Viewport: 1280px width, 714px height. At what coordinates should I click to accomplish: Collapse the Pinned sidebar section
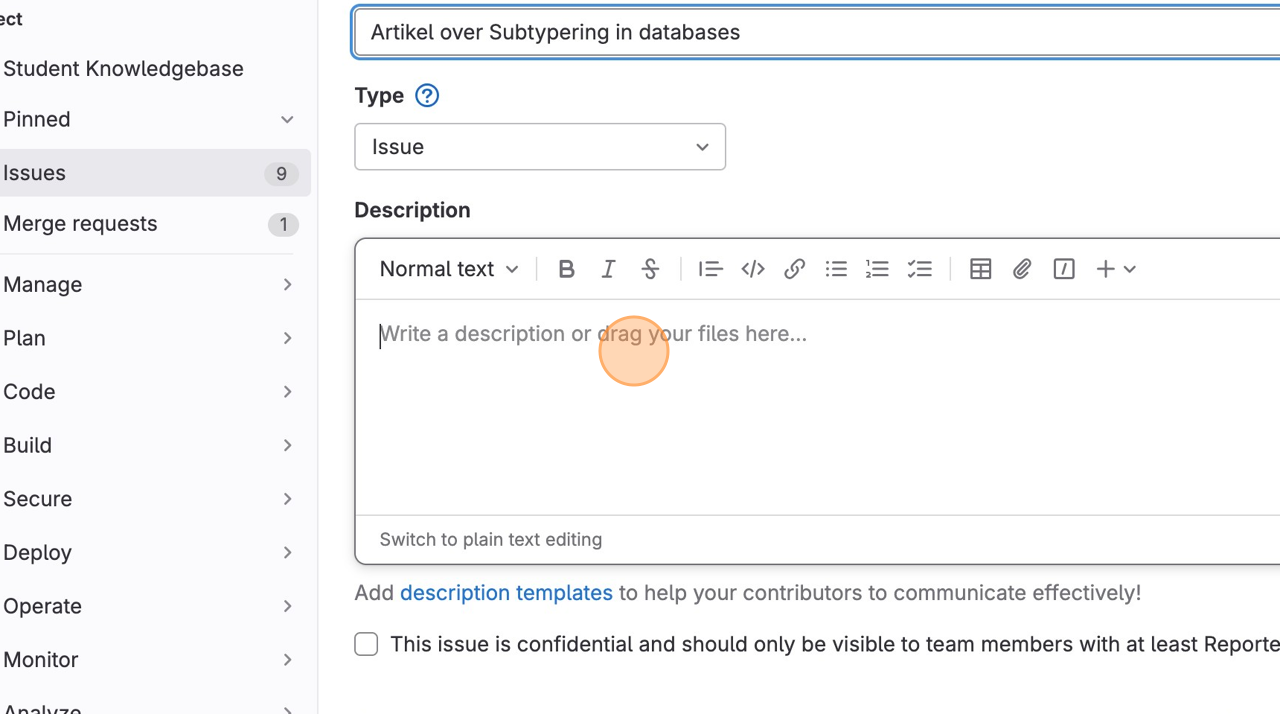point(287,120)
